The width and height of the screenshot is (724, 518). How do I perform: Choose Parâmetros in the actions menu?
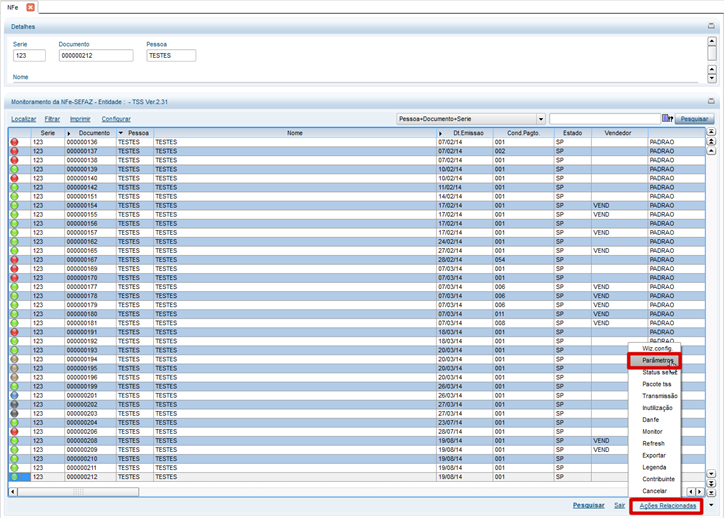(x=654, y=360)
